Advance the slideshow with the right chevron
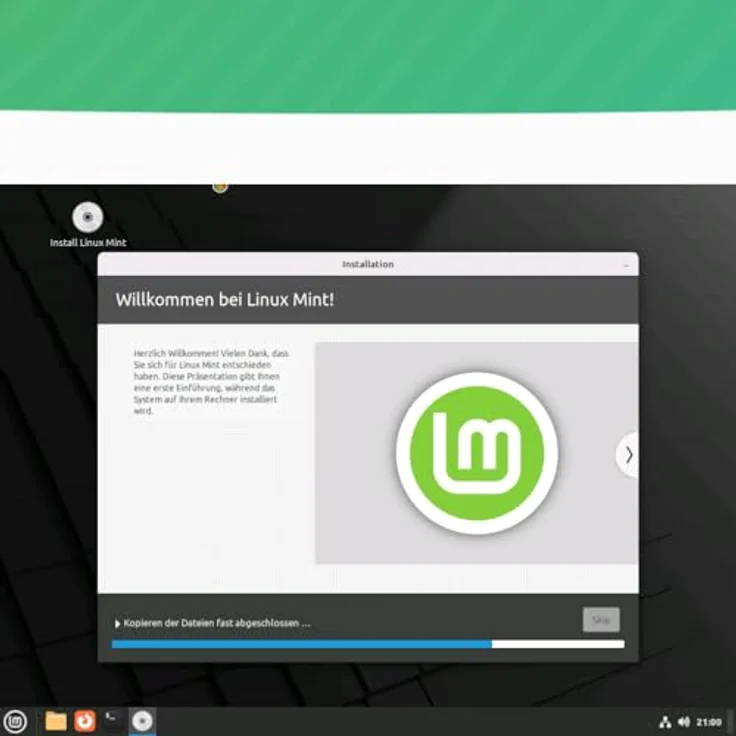This screenshot has height=736, width=736. tap(629, 455)
